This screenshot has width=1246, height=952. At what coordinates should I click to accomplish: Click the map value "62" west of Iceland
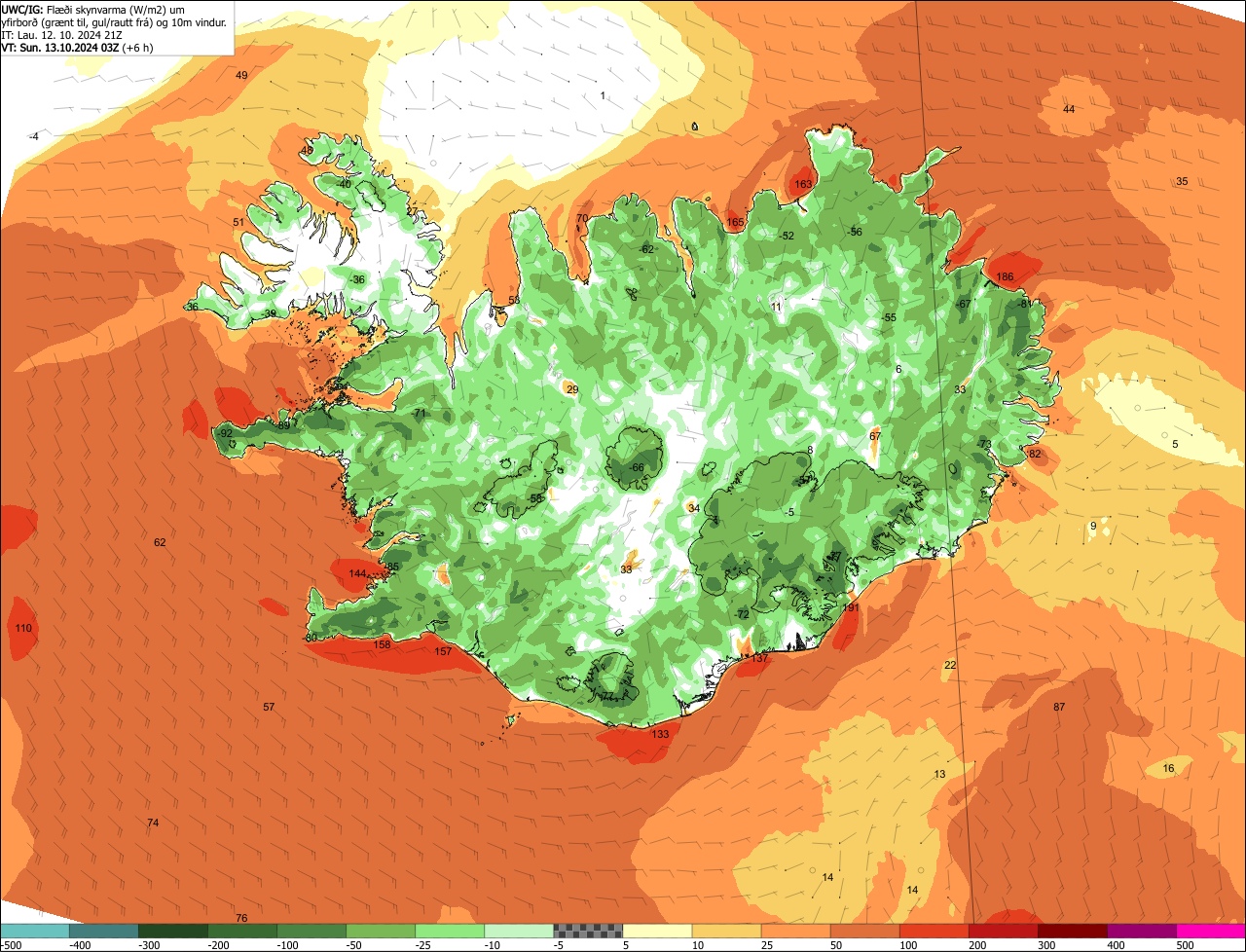coord(160,543)
